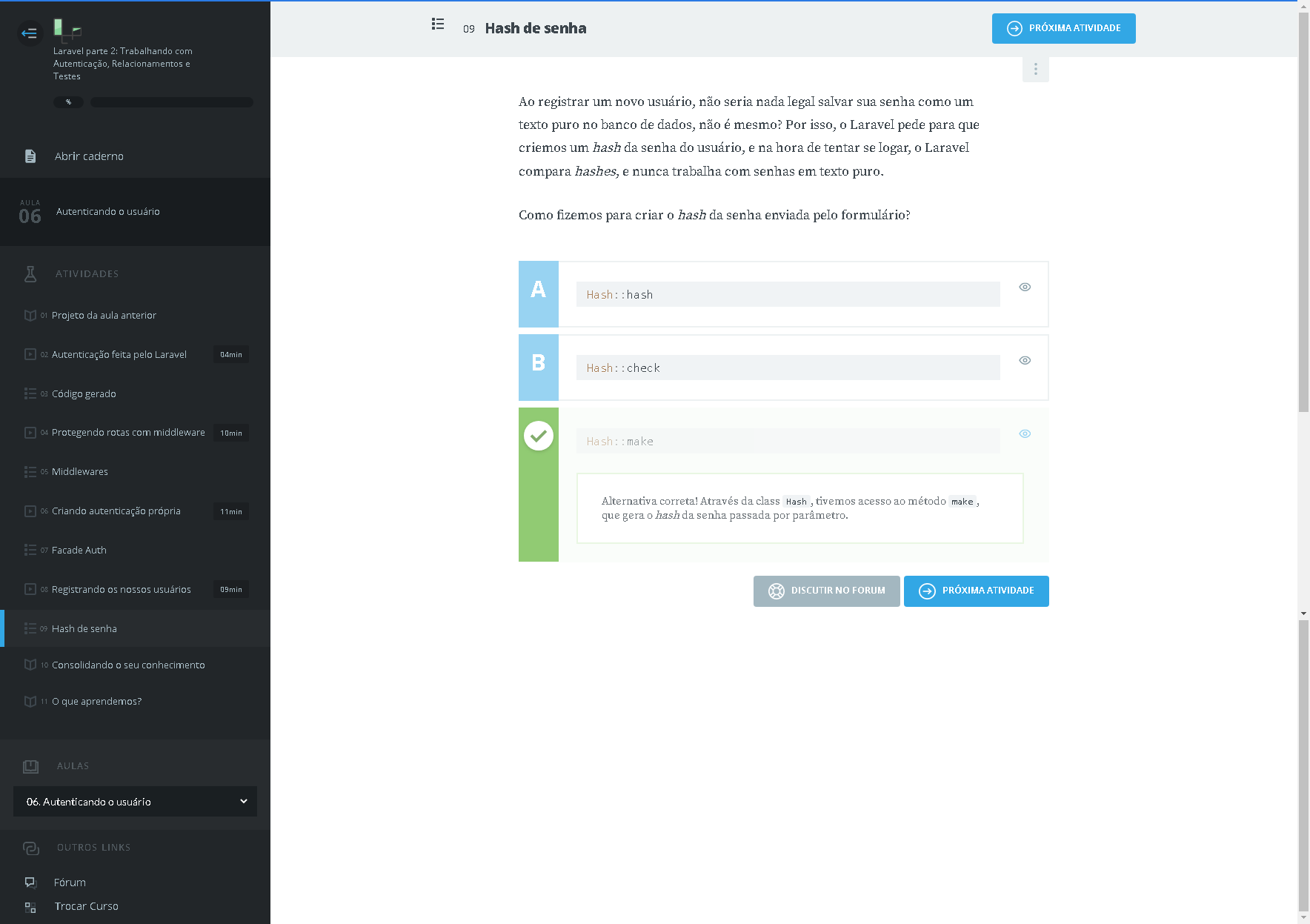Open the three-dot options menu
Viewport: 1310px width, 924px height.
point(1035,69)
